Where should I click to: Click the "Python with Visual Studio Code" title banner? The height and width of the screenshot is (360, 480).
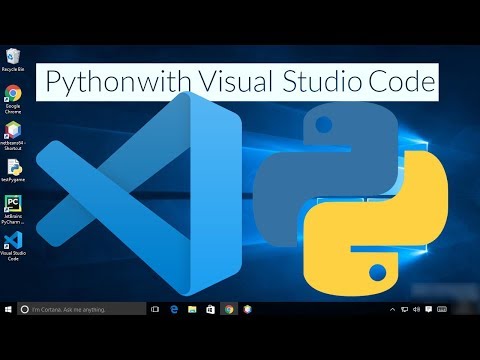[x=237, y=82]
